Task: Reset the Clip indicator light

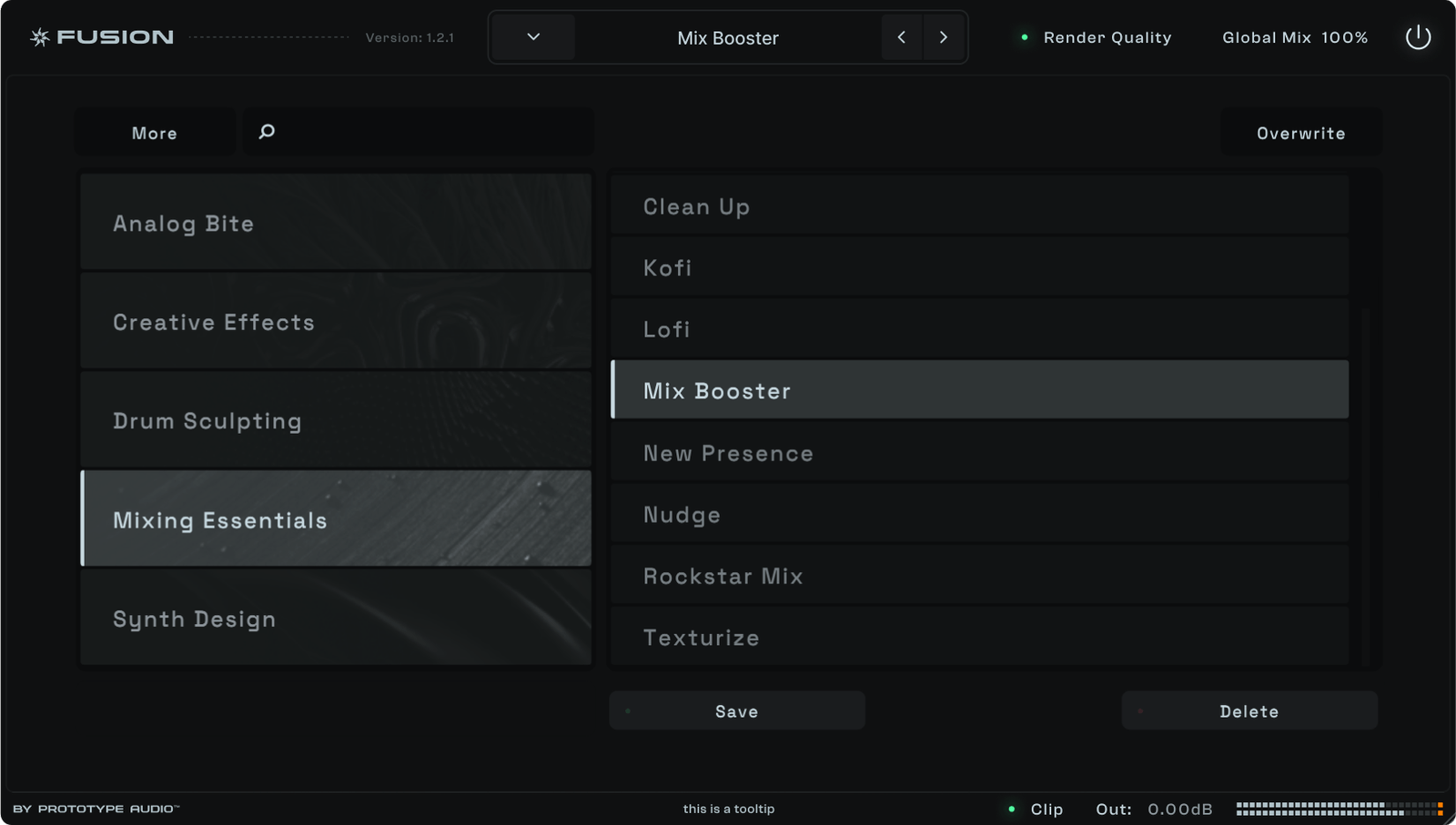Action: pyautogui.click(x=1010, y=809)
